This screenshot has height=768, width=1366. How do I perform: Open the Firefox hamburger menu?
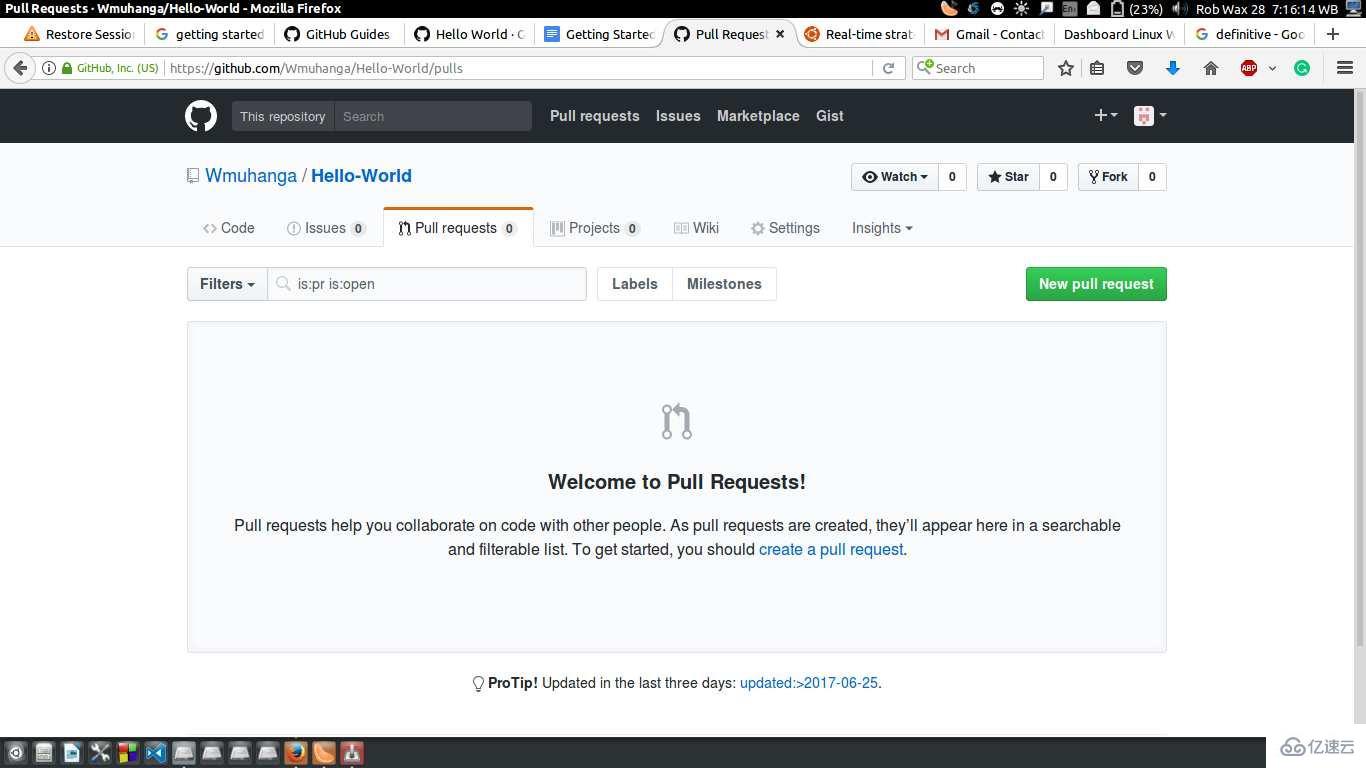point(1345,68)
